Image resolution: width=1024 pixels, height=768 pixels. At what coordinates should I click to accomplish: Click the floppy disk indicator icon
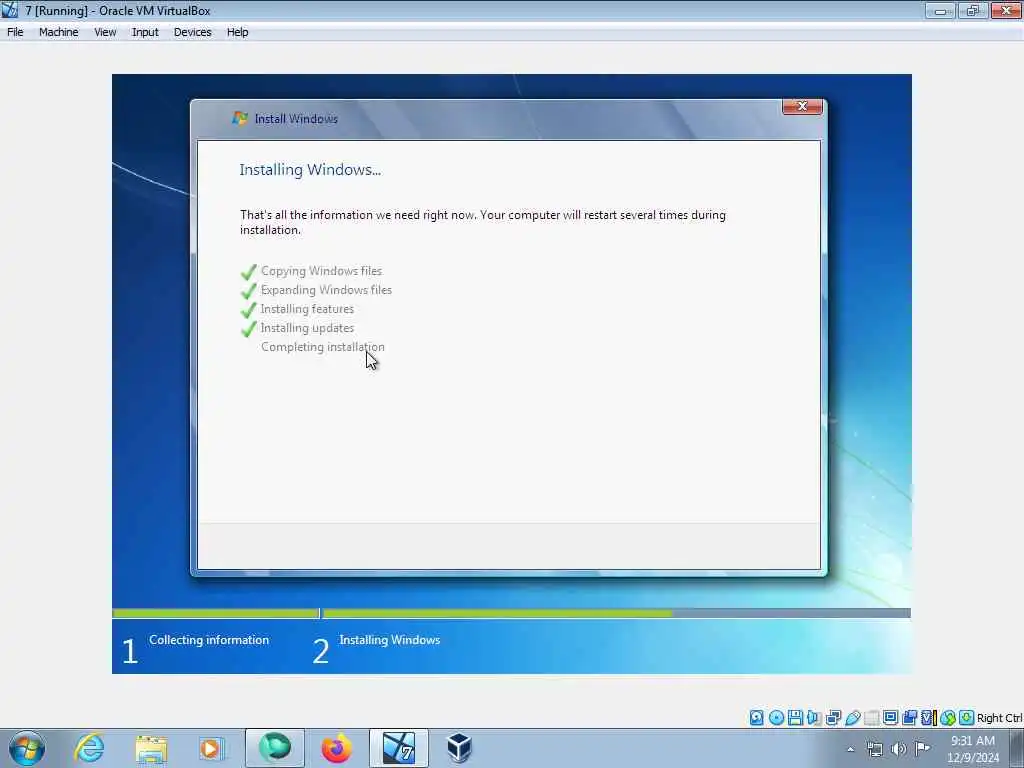pyautogui.click(x=795, y=718)
